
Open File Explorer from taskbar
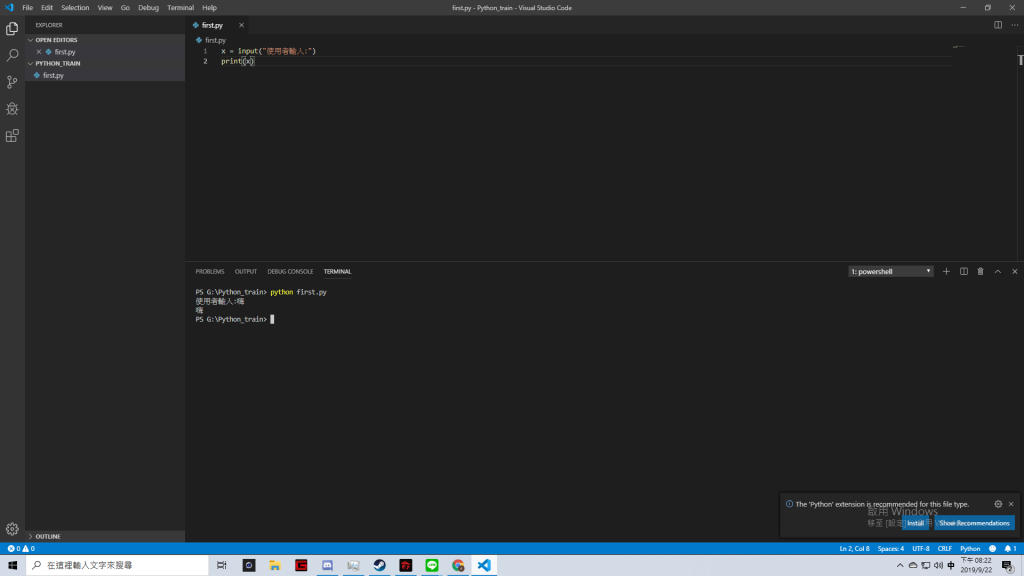tap(275, 566)
